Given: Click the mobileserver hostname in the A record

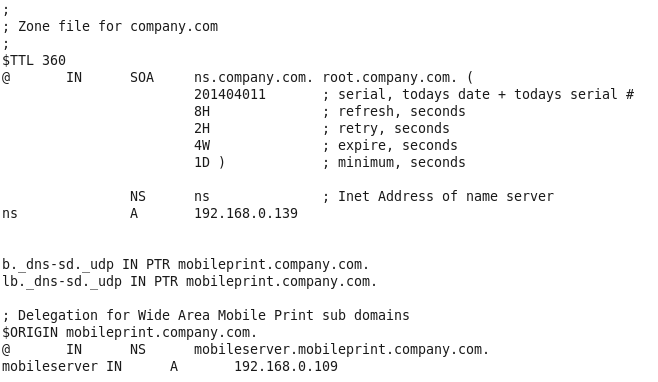Looking at the screenshot, I should [x=50, y=366].
